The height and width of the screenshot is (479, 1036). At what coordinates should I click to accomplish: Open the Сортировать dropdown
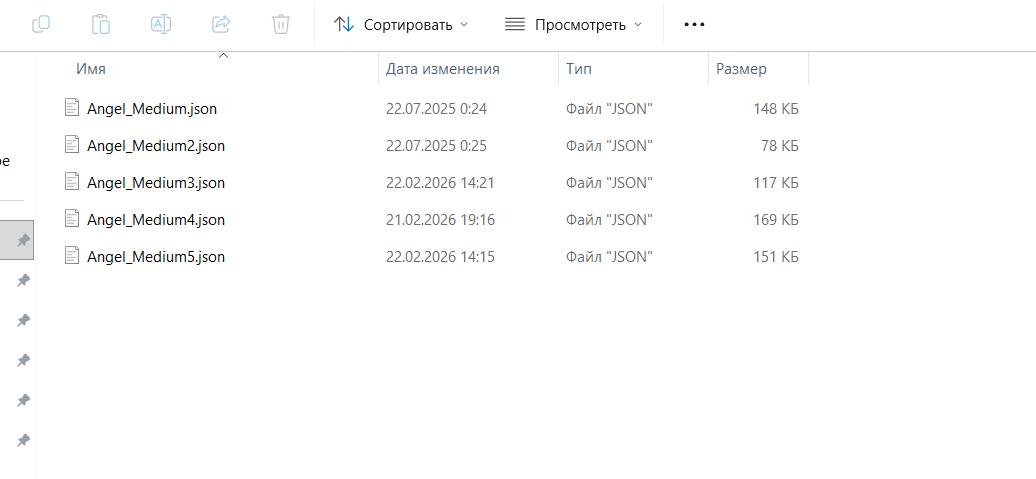[401, 24]
